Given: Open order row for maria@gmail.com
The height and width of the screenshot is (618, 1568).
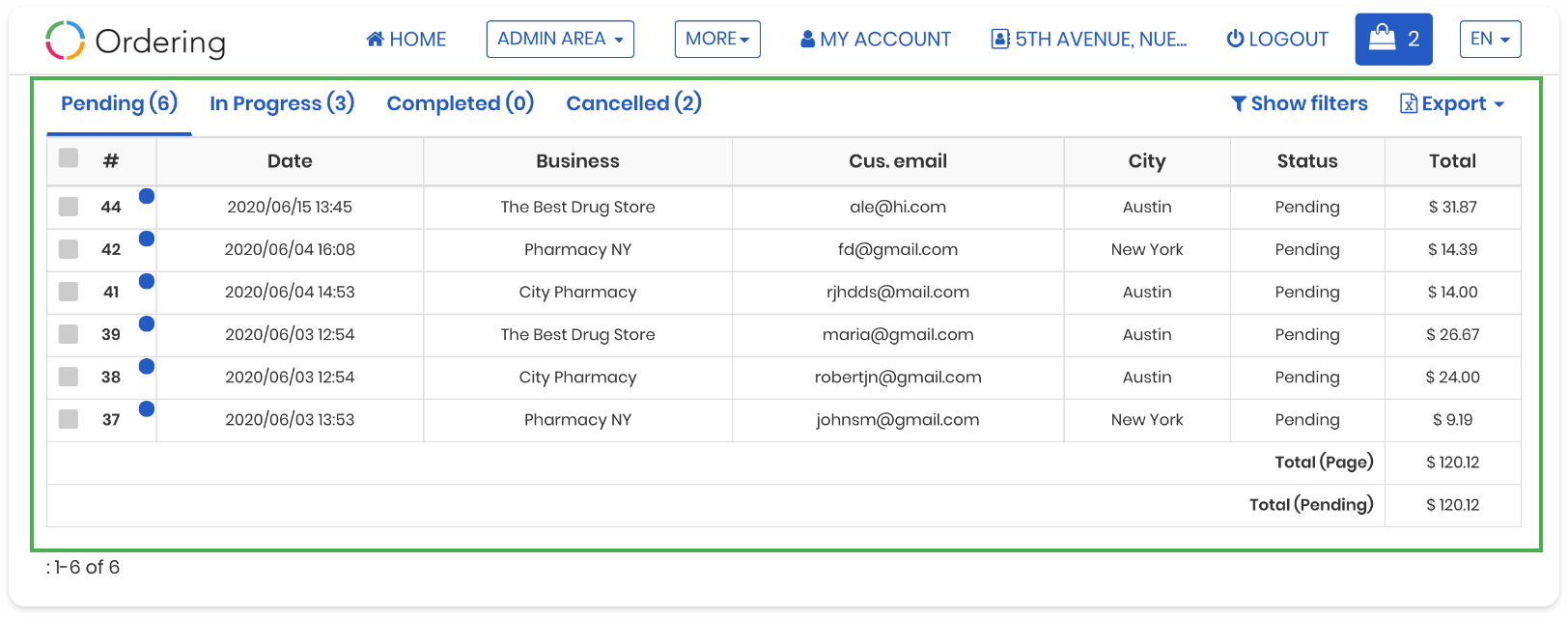Looking at the screenshot, I should coord(784,334).
